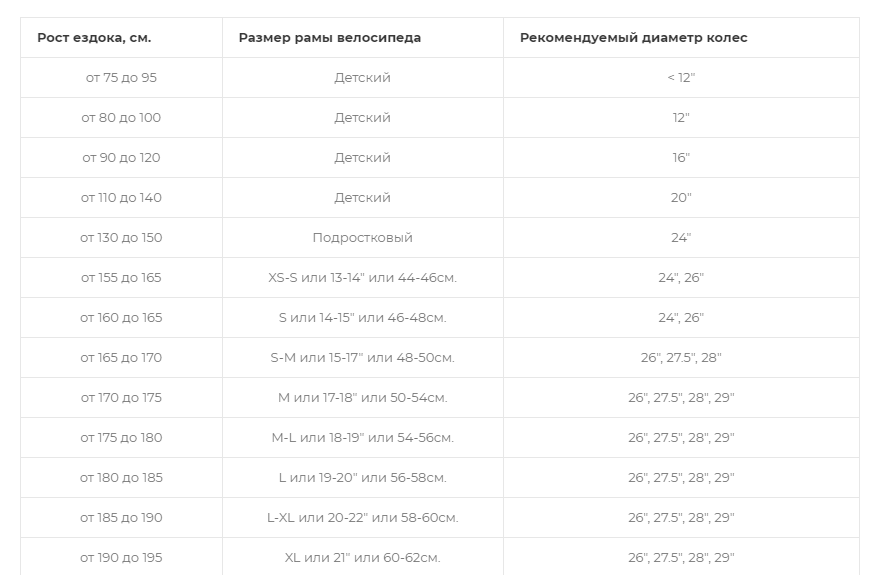Image resolution: width=875 pixels, height=575 pixels.
Task: Click the '< 12"' wheel diameter cell
Action: (681, 78)
